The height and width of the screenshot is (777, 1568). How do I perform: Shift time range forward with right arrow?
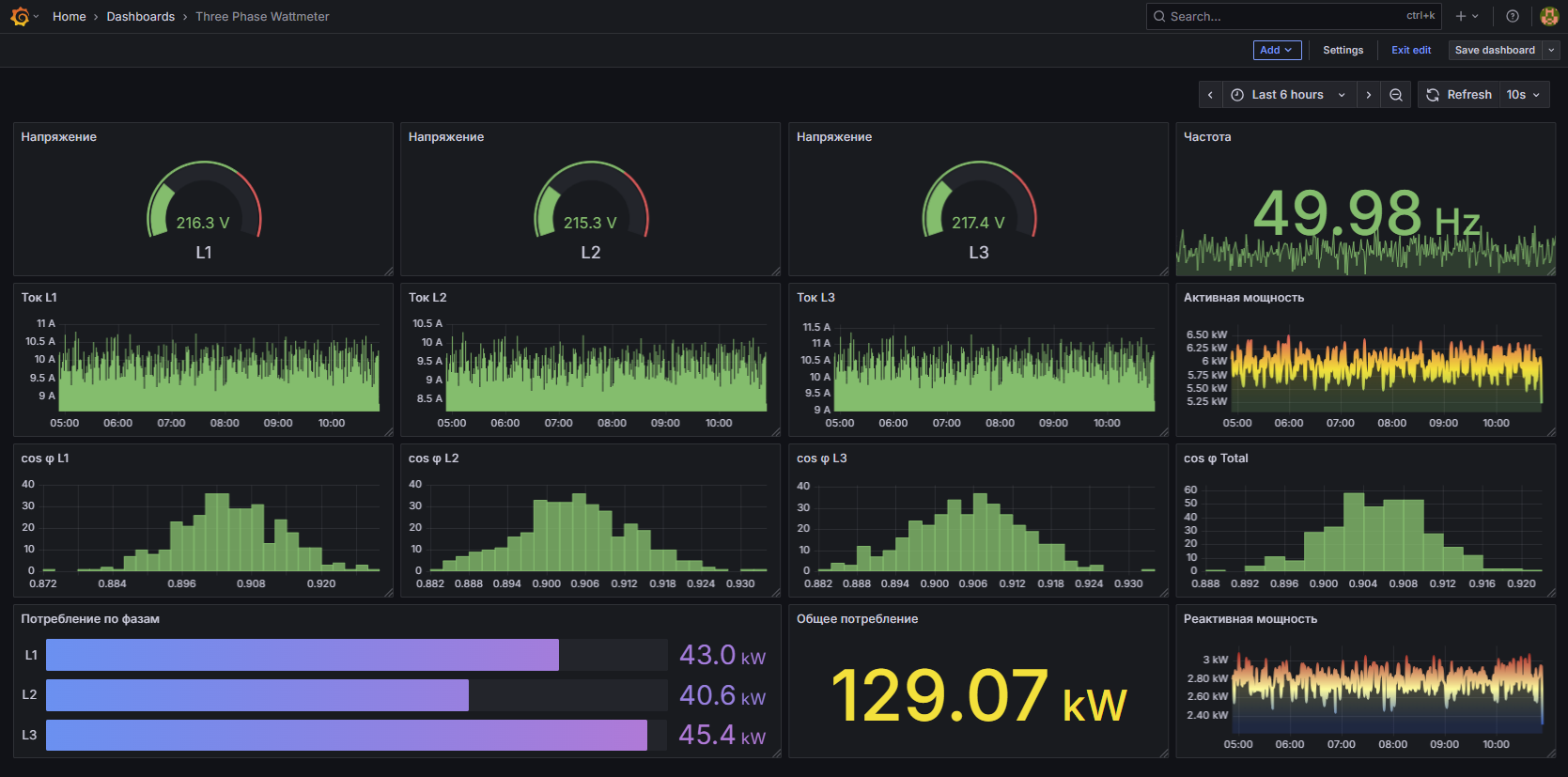[1369, 95]
